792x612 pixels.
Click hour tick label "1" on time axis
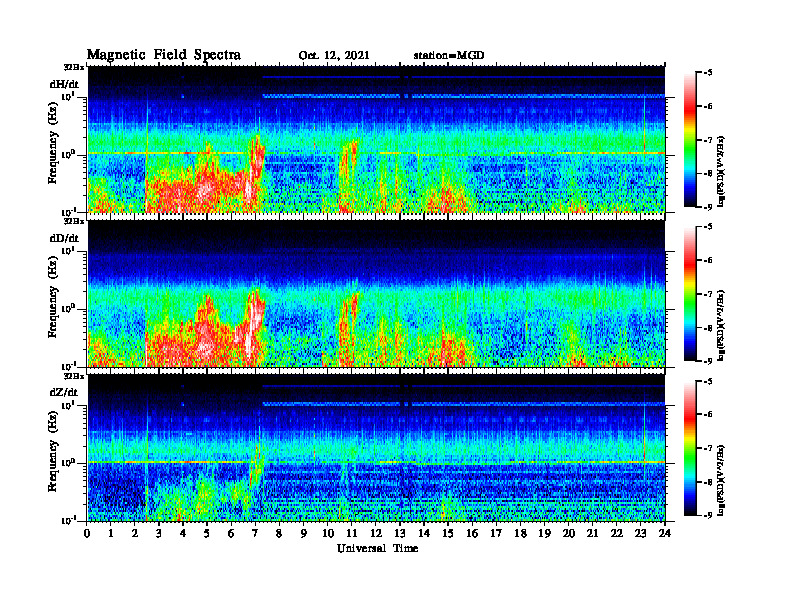[111, 534]
